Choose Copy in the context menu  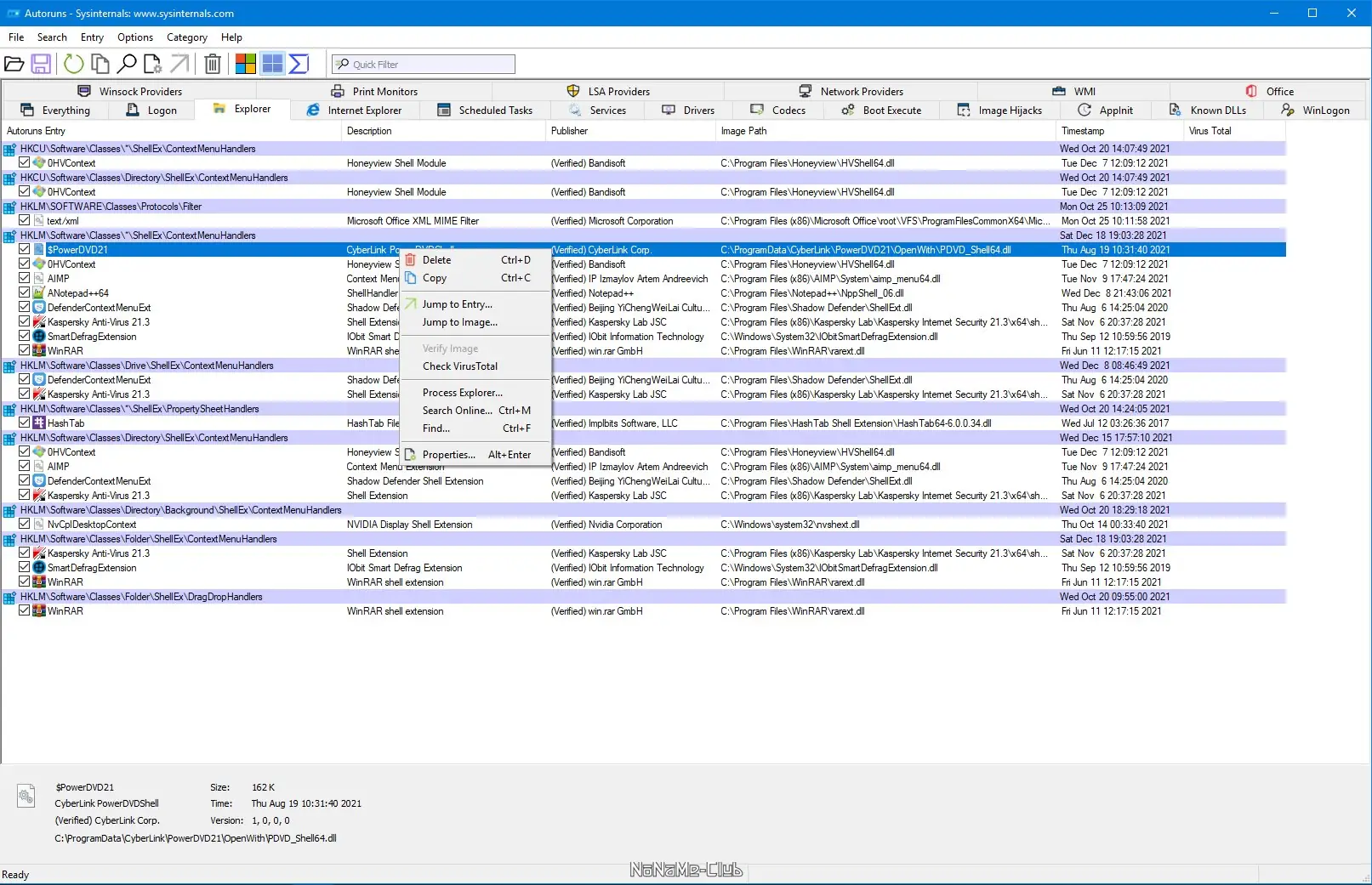pyautogui.click(x=475, y=278)
